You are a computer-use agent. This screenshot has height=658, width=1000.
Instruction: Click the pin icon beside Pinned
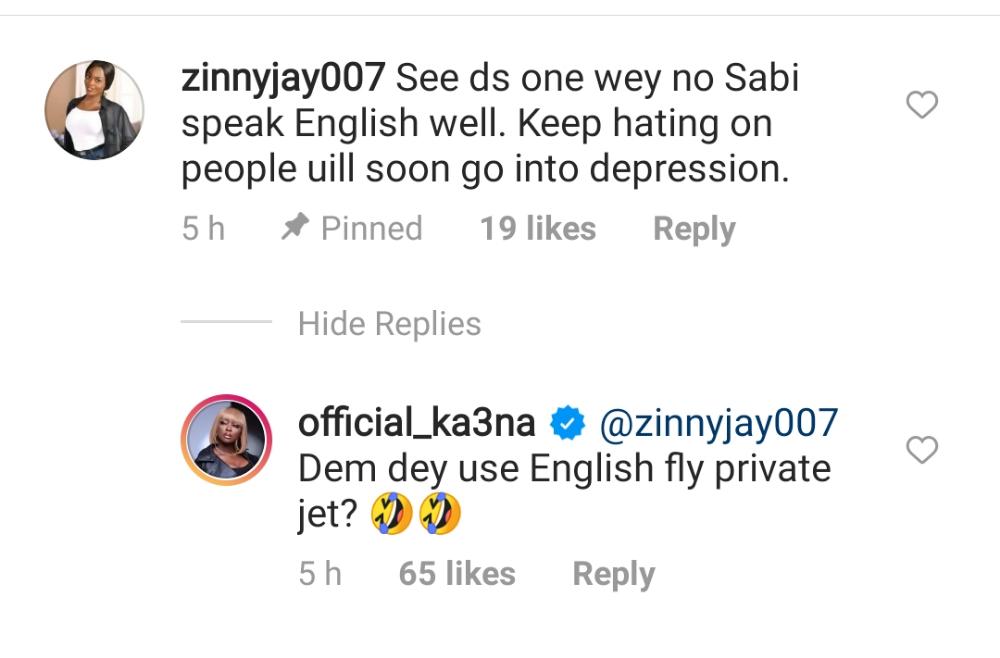click(295, 228)
